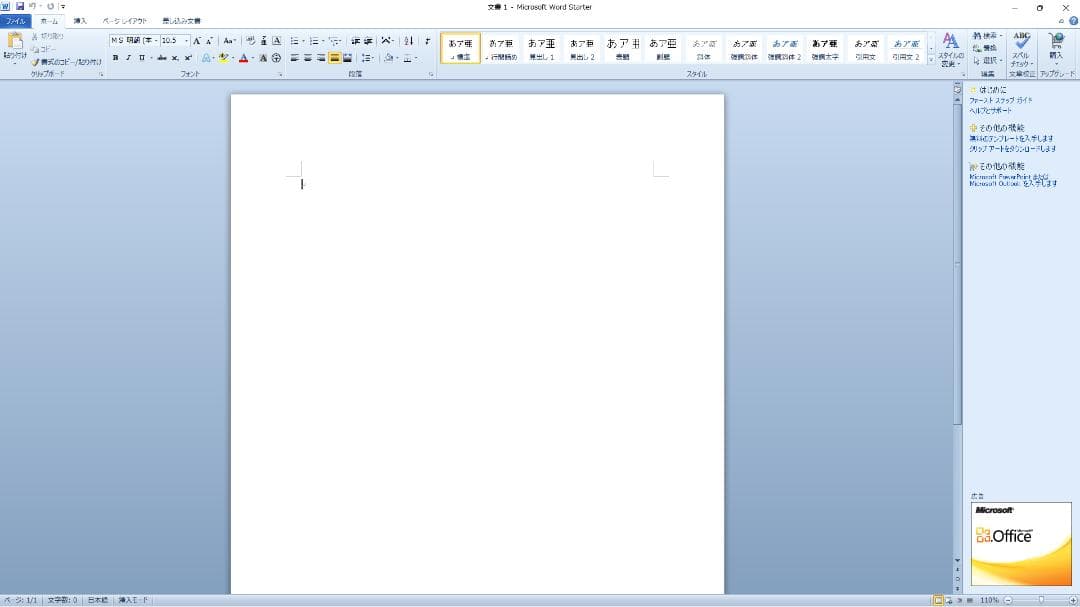This screenshot has height=607, width=1080.
Task: Switch to the Insert (挿入) tab
Action: [x=80, y=20]
